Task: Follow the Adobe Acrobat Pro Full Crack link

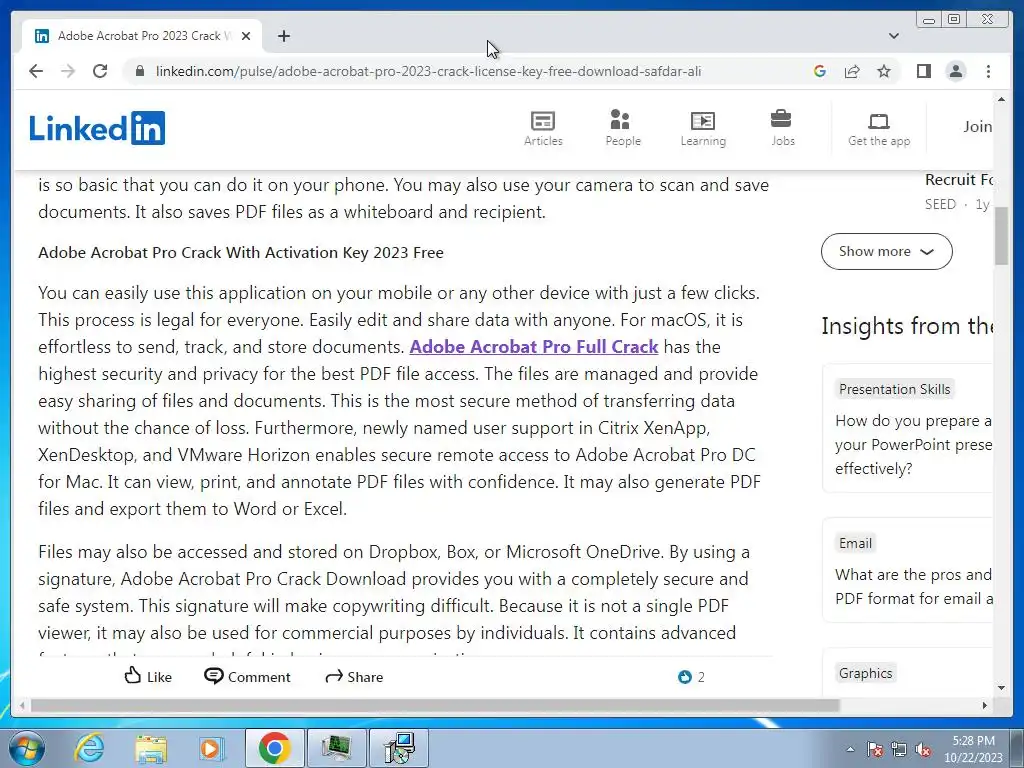Action: click(534, 347)
